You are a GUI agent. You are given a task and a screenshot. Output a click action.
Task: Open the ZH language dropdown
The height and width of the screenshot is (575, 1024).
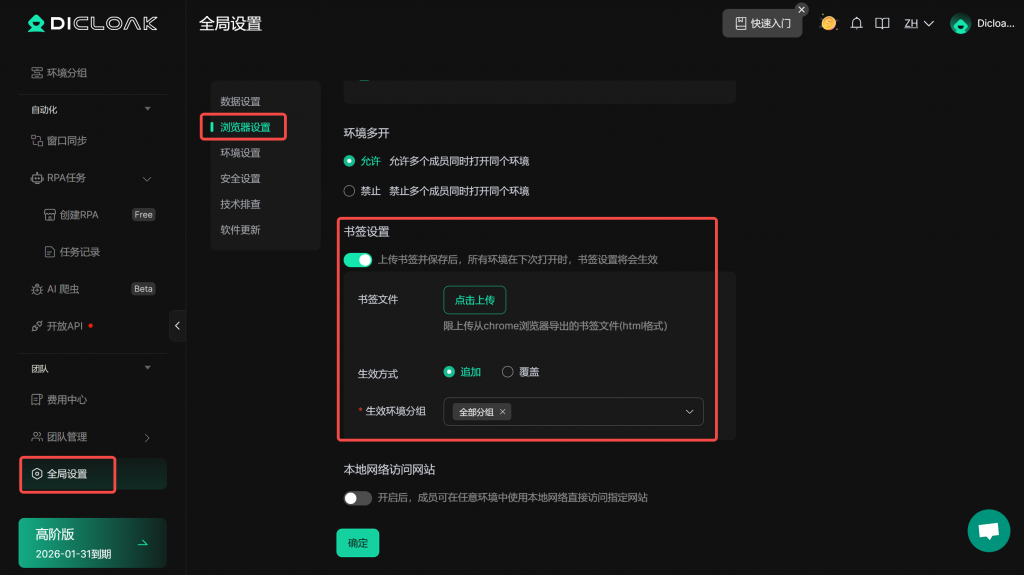(x=918, y=24)
